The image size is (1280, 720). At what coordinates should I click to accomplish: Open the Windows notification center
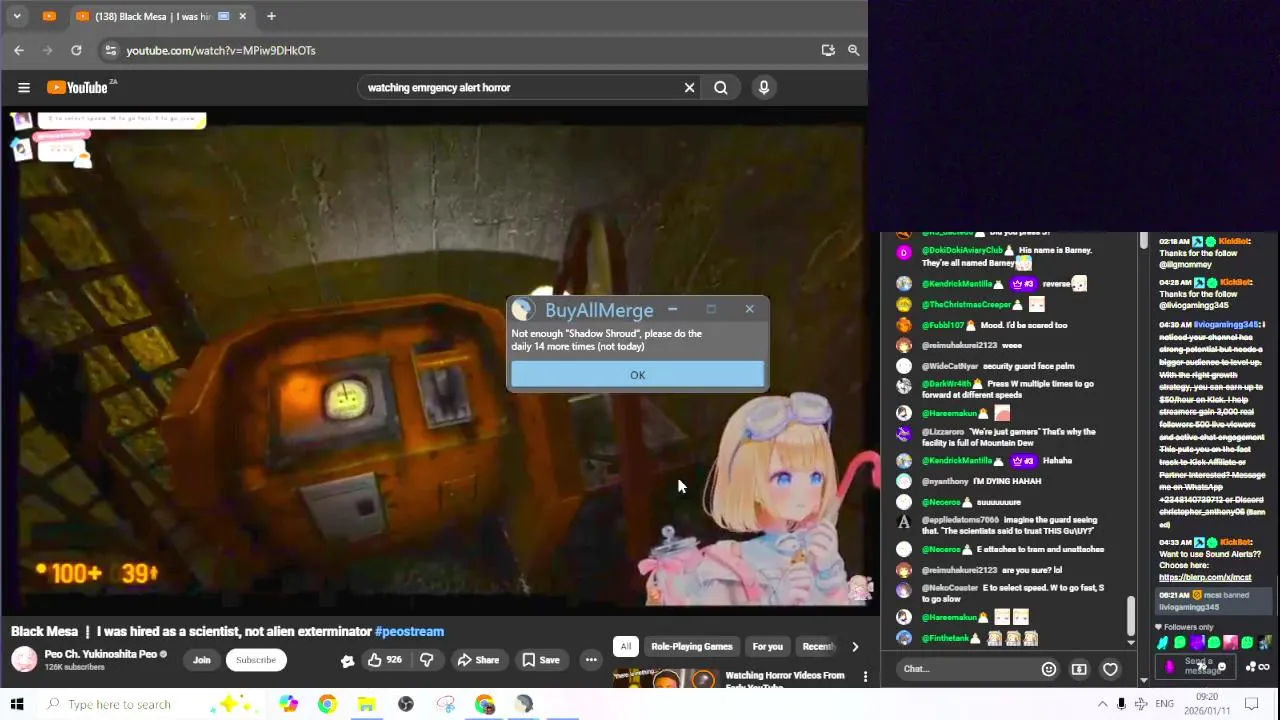(x=1250, y=704)
